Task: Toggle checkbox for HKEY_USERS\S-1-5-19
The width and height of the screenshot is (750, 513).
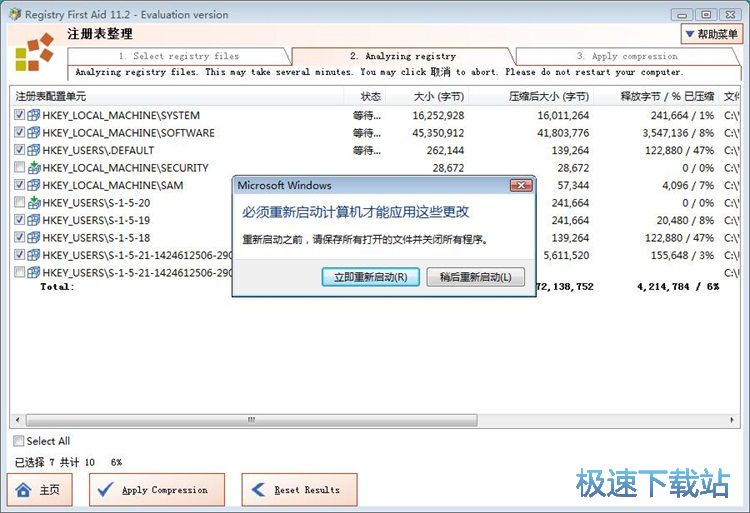Action: point(20,219)
